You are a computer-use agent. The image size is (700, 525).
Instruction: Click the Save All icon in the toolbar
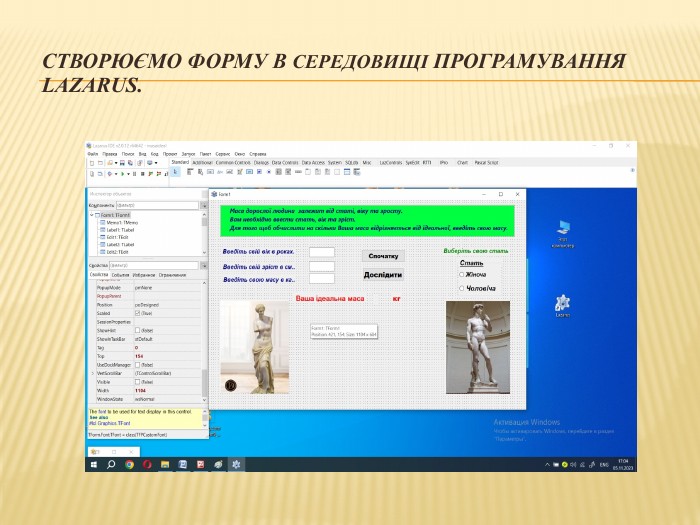tap(130, 163)
